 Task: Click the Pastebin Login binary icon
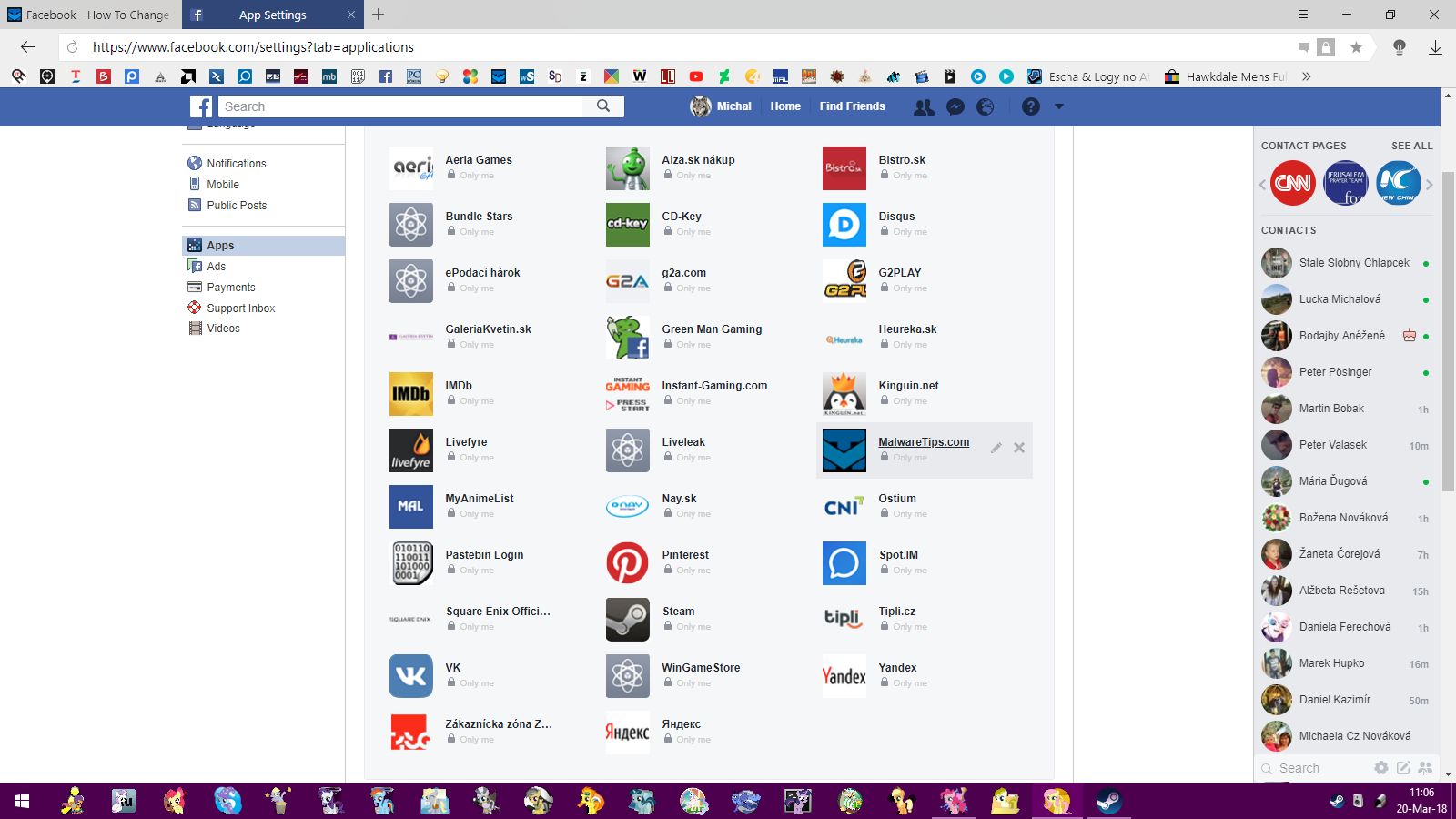pos(411,563)
